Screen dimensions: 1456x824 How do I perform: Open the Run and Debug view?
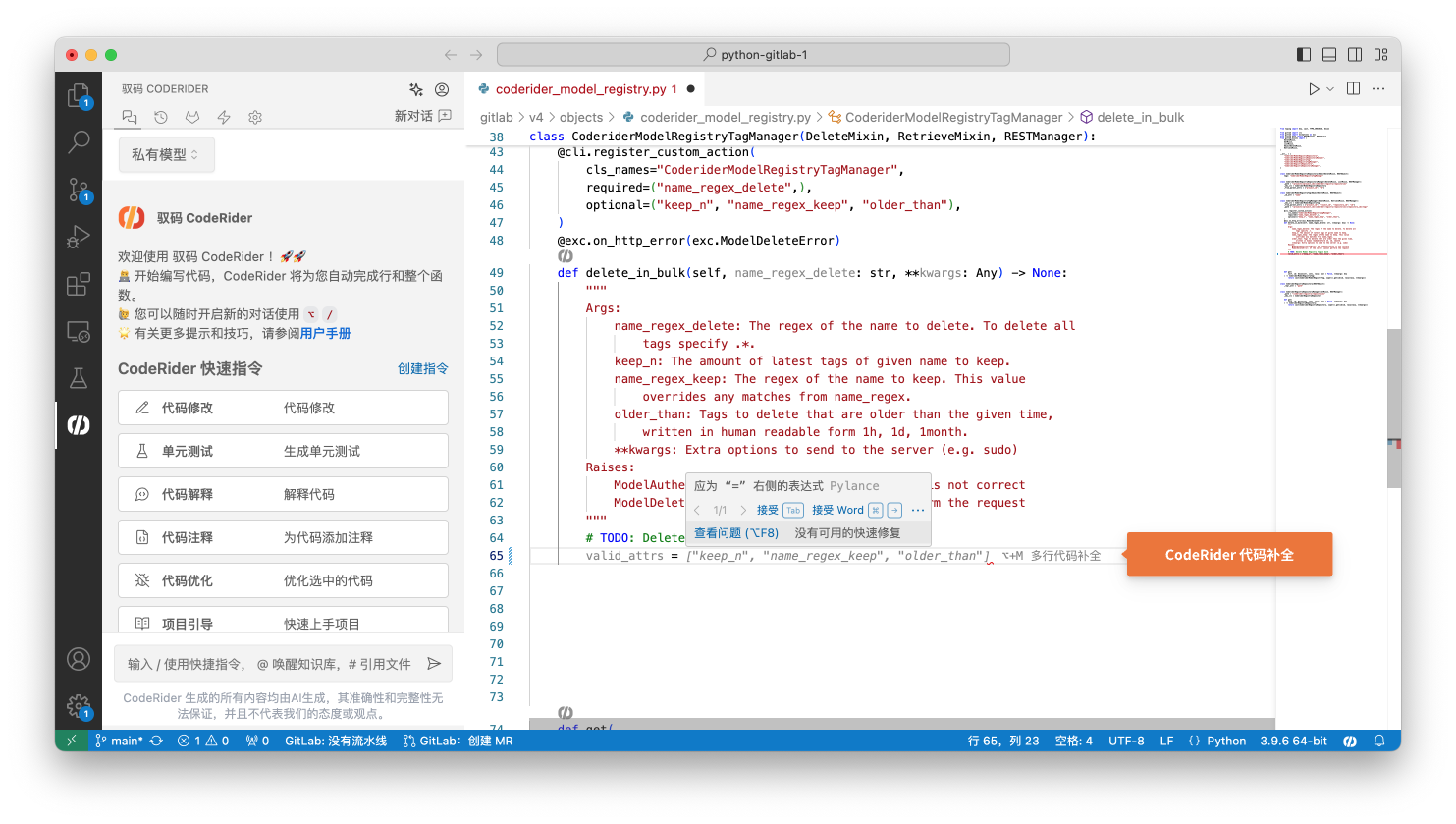pos(79,237)
